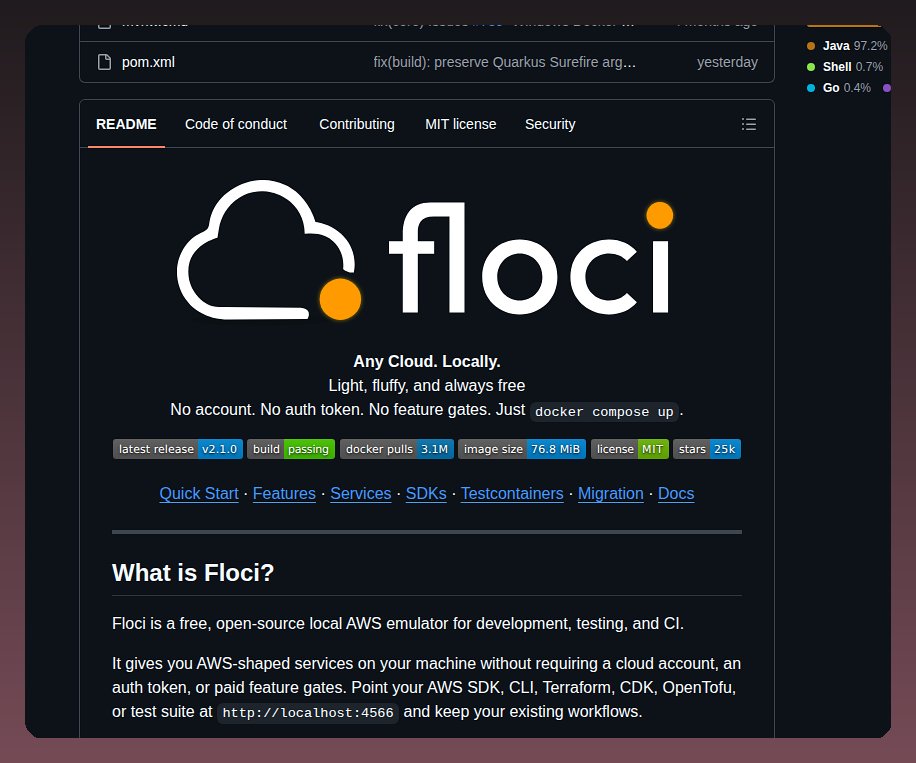Viewport: 916px width, 763px height.
Task: Click the 'latest release v2.1.0' badge
Action: tap(178, 449)
